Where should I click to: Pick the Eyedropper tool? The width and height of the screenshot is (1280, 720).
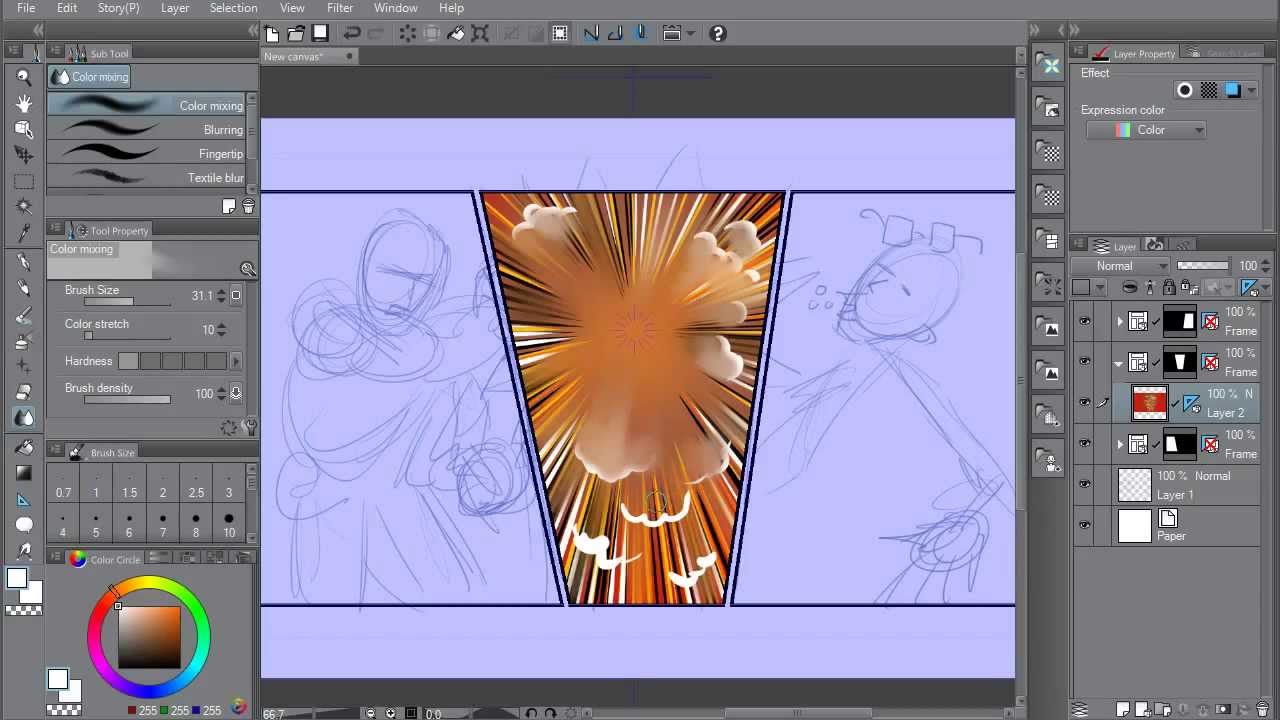[23, 233]
